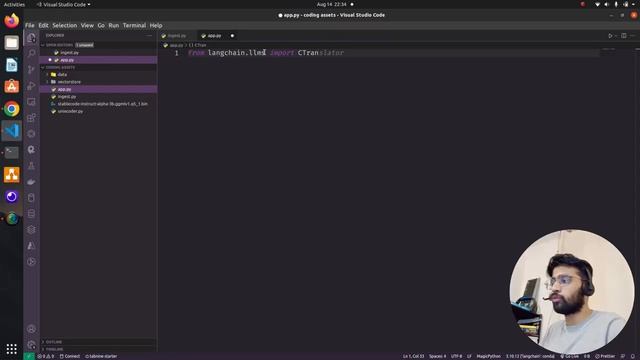This screenshot has width=640, height=360.
Task: Open the Testing flask view
Action: 31,166
